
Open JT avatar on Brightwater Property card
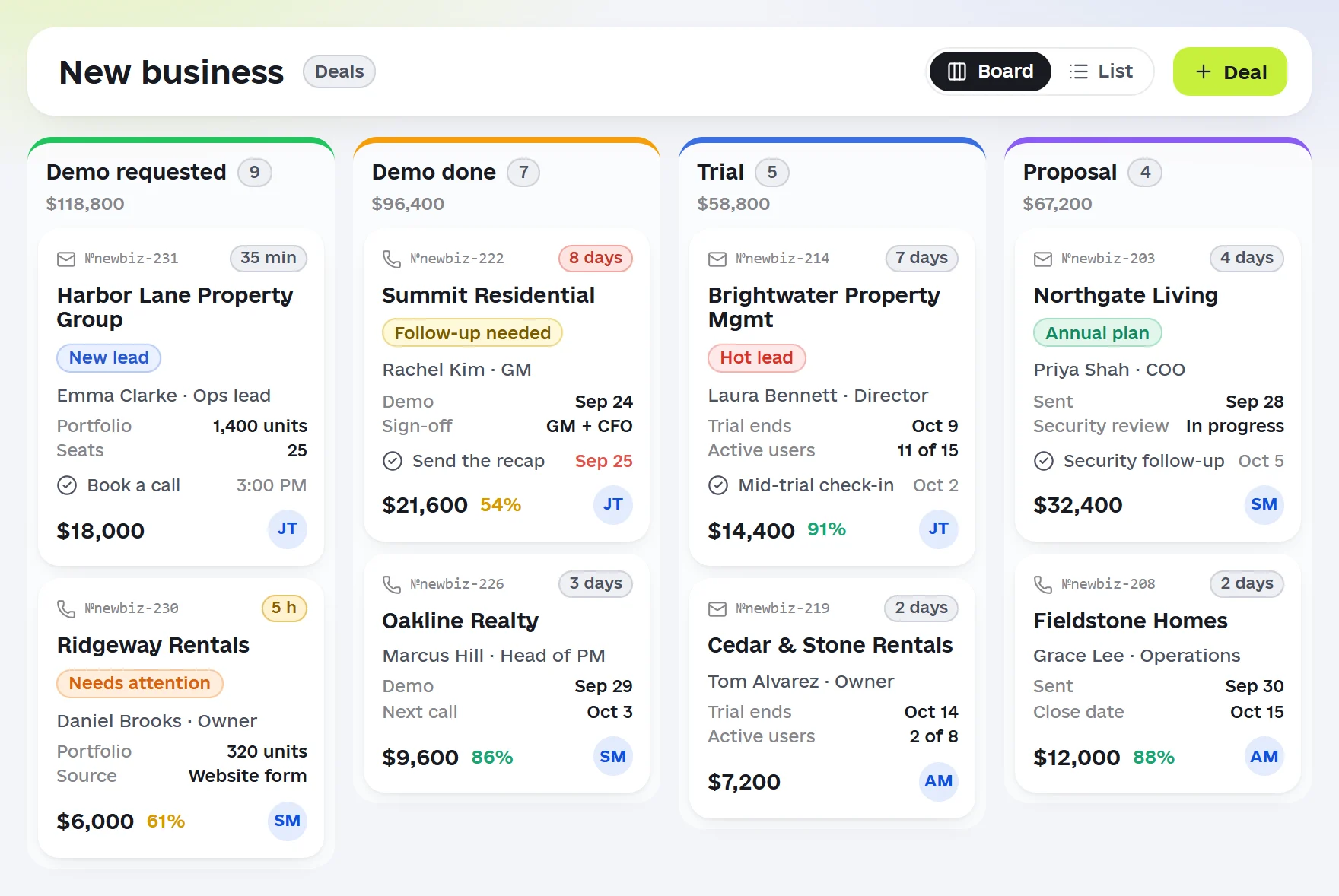click(x=939, y=529)
